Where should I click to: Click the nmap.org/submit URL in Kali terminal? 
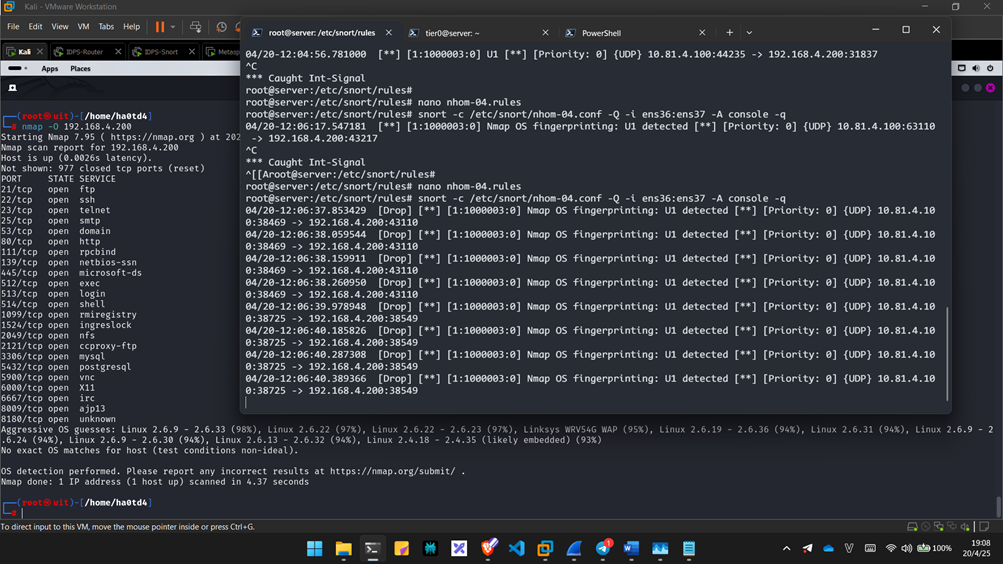(x=393, y=471)
